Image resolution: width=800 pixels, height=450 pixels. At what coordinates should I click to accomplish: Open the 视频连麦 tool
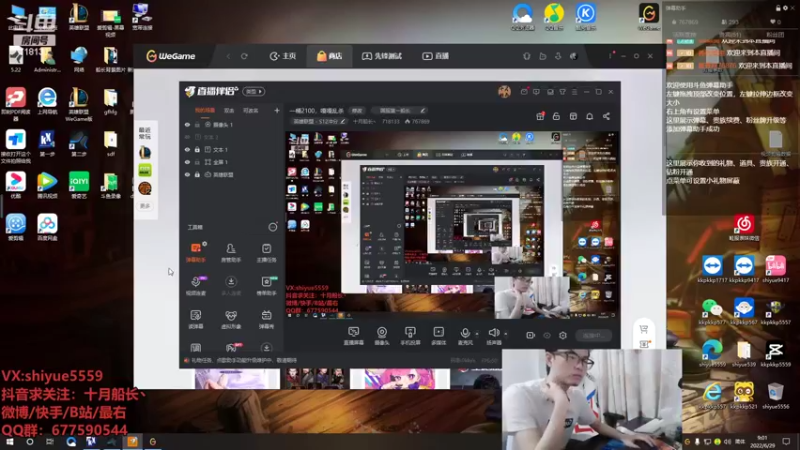coord(195,286)
